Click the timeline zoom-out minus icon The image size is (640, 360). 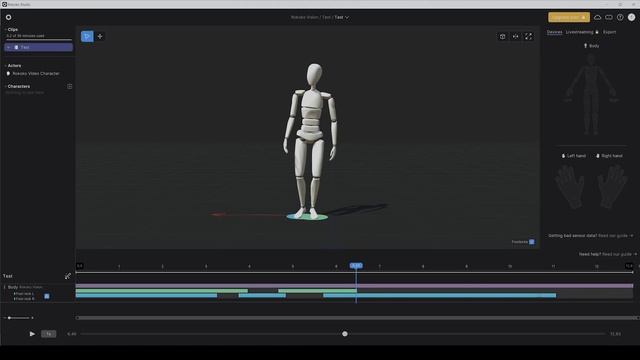point(5,318)
